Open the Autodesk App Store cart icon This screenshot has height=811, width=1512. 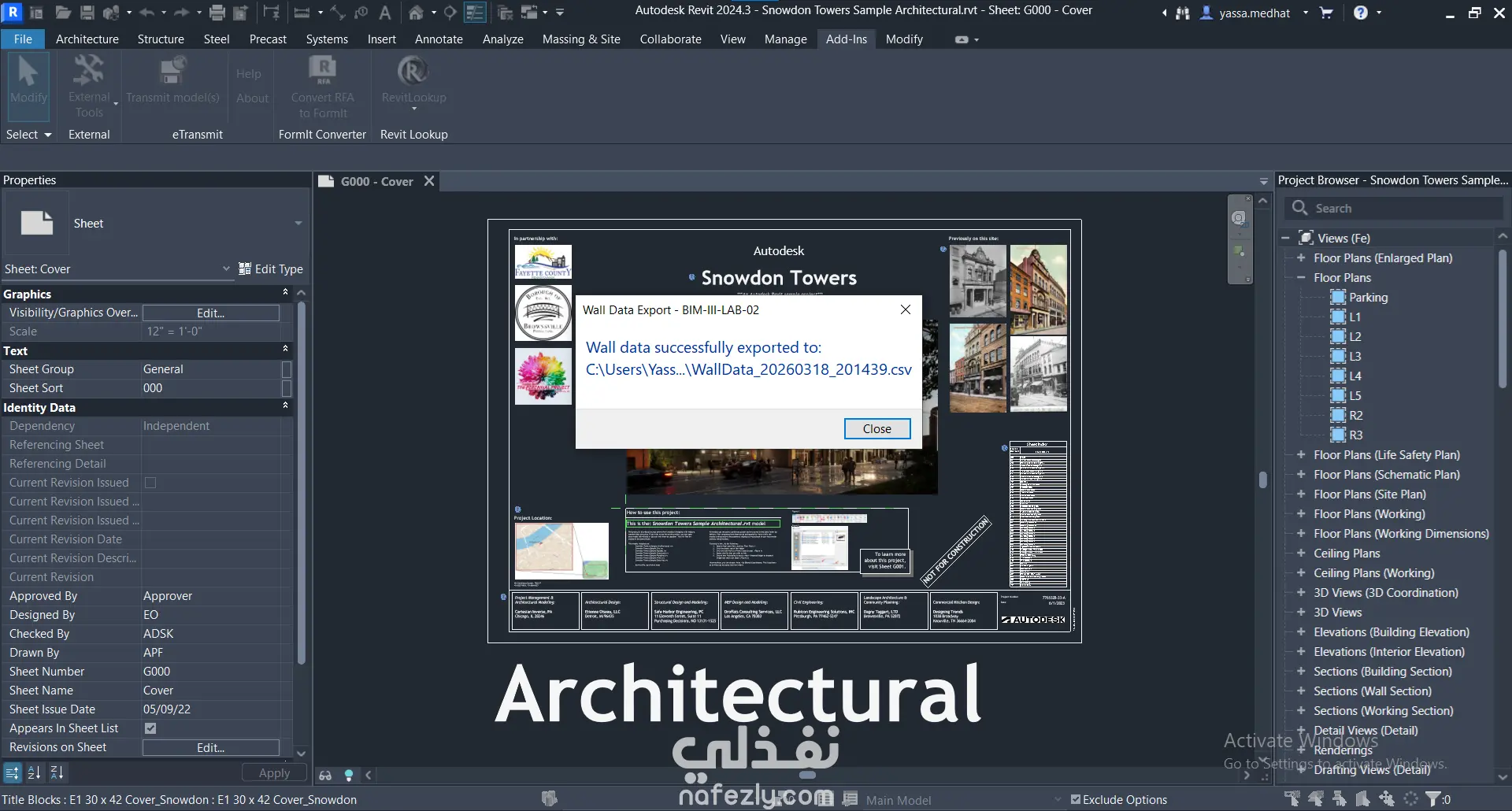1326,13
